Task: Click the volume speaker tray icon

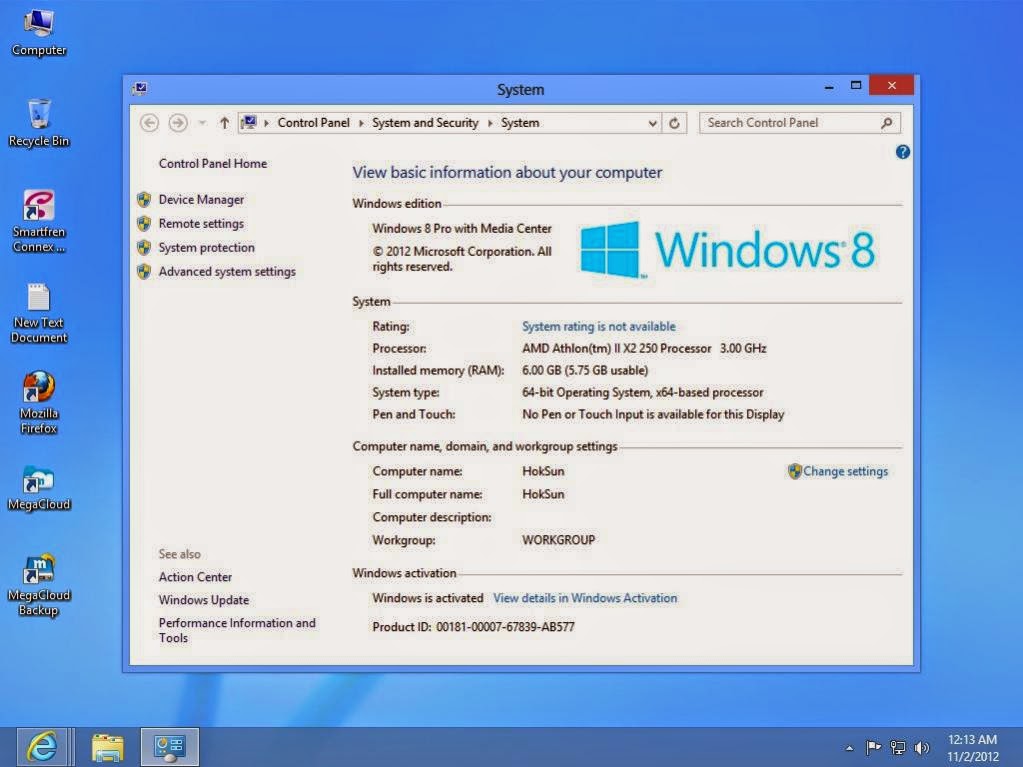Action: click(x=922, y=747)
